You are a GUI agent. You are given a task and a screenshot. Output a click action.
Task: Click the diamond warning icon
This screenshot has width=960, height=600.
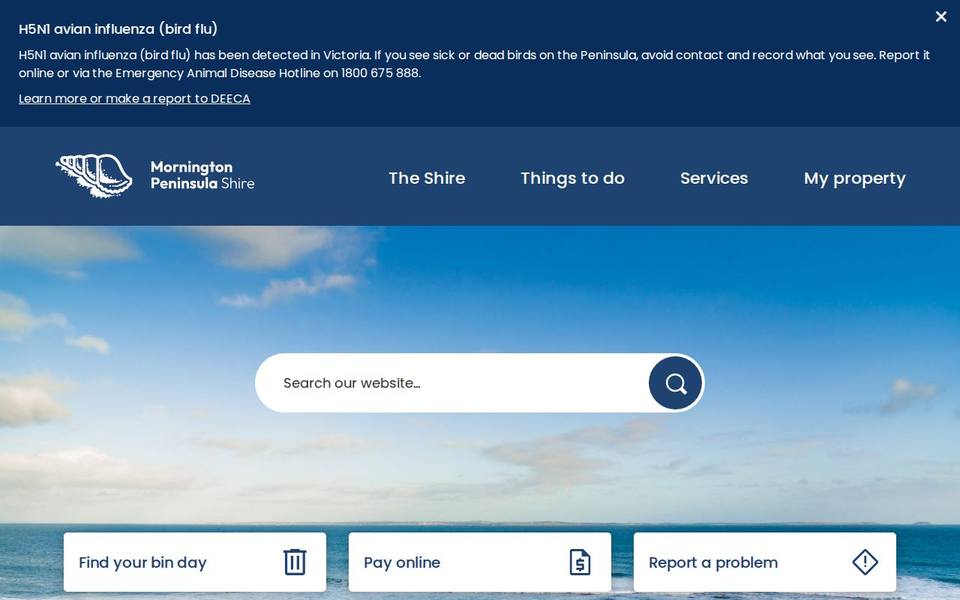click(x=865, y=561)
